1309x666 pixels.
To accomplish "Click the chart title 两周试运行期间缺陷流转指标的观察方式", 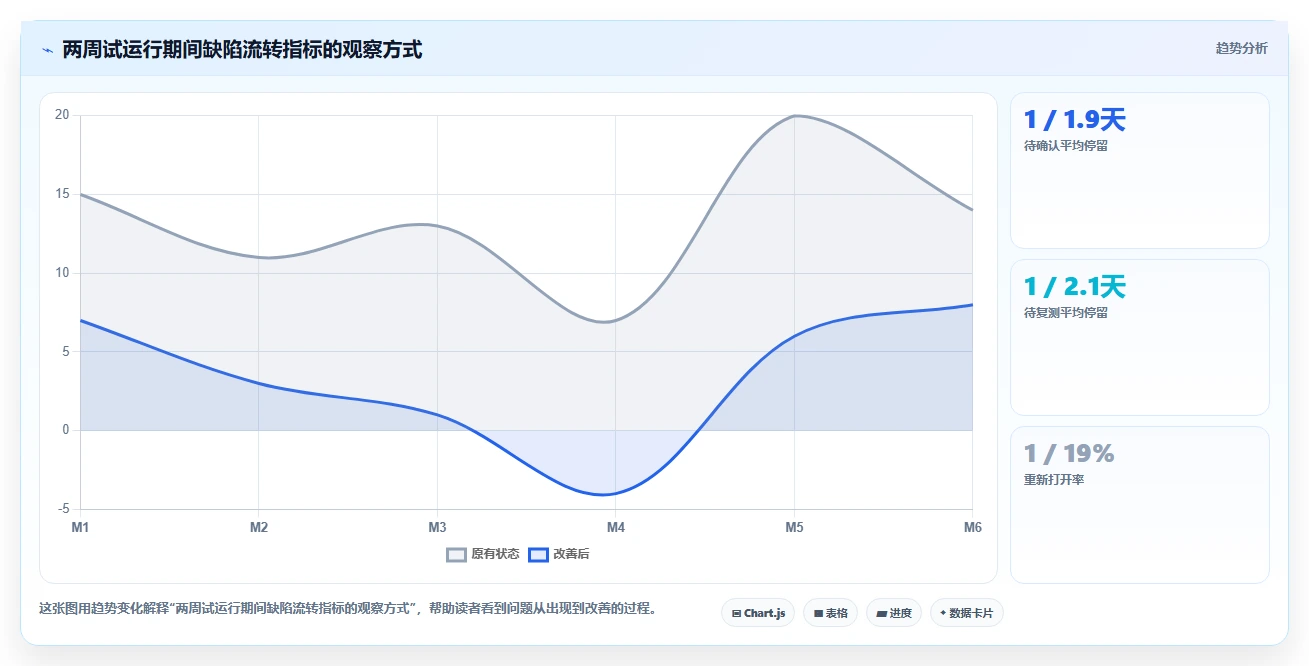I will pyautogui.click(x=242, y=50).
